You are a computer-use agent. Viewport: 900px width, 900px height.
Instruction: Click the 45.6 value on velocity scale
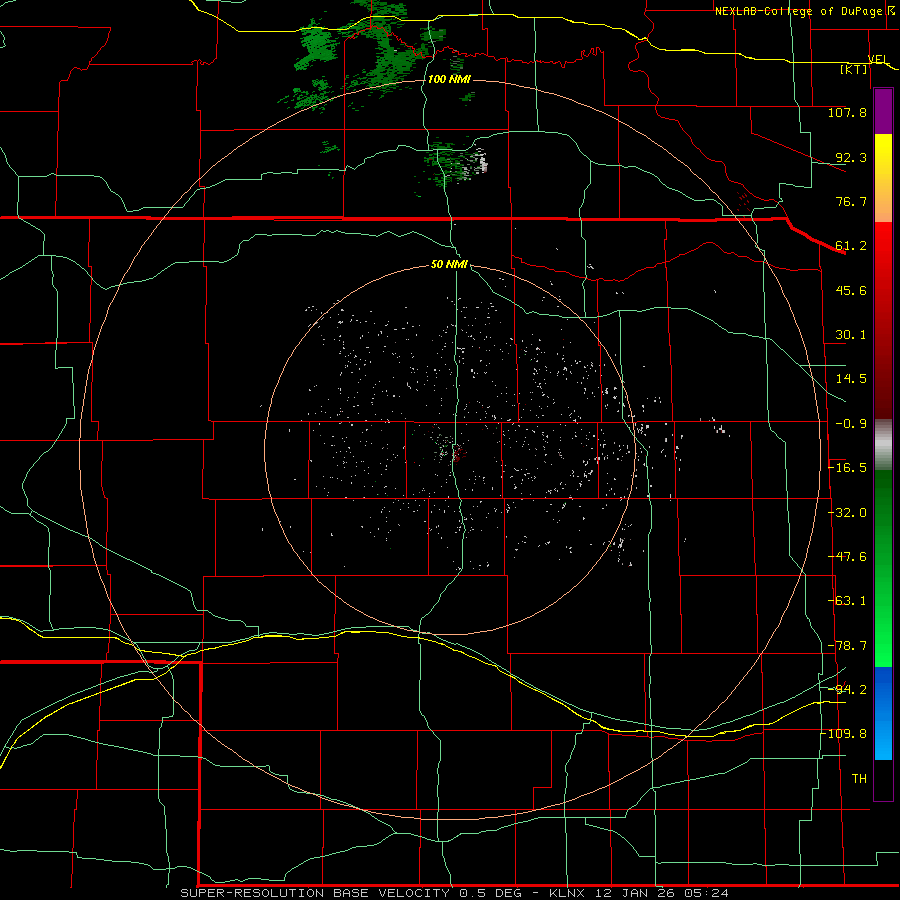(851, 290)
